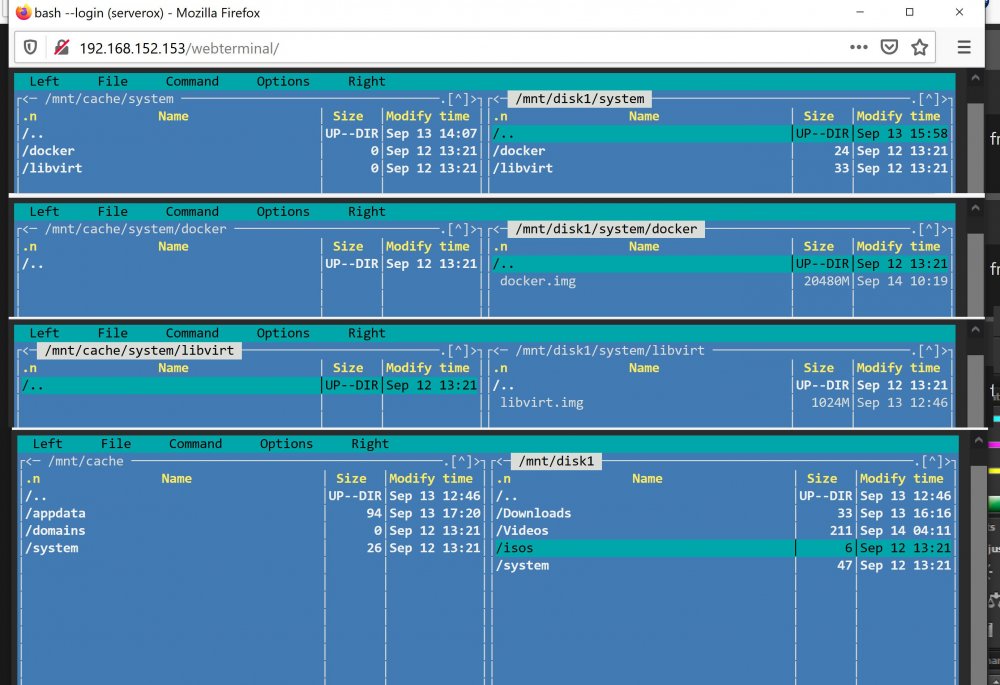Show insecure connection info via crossed padlock

[61, 47]
